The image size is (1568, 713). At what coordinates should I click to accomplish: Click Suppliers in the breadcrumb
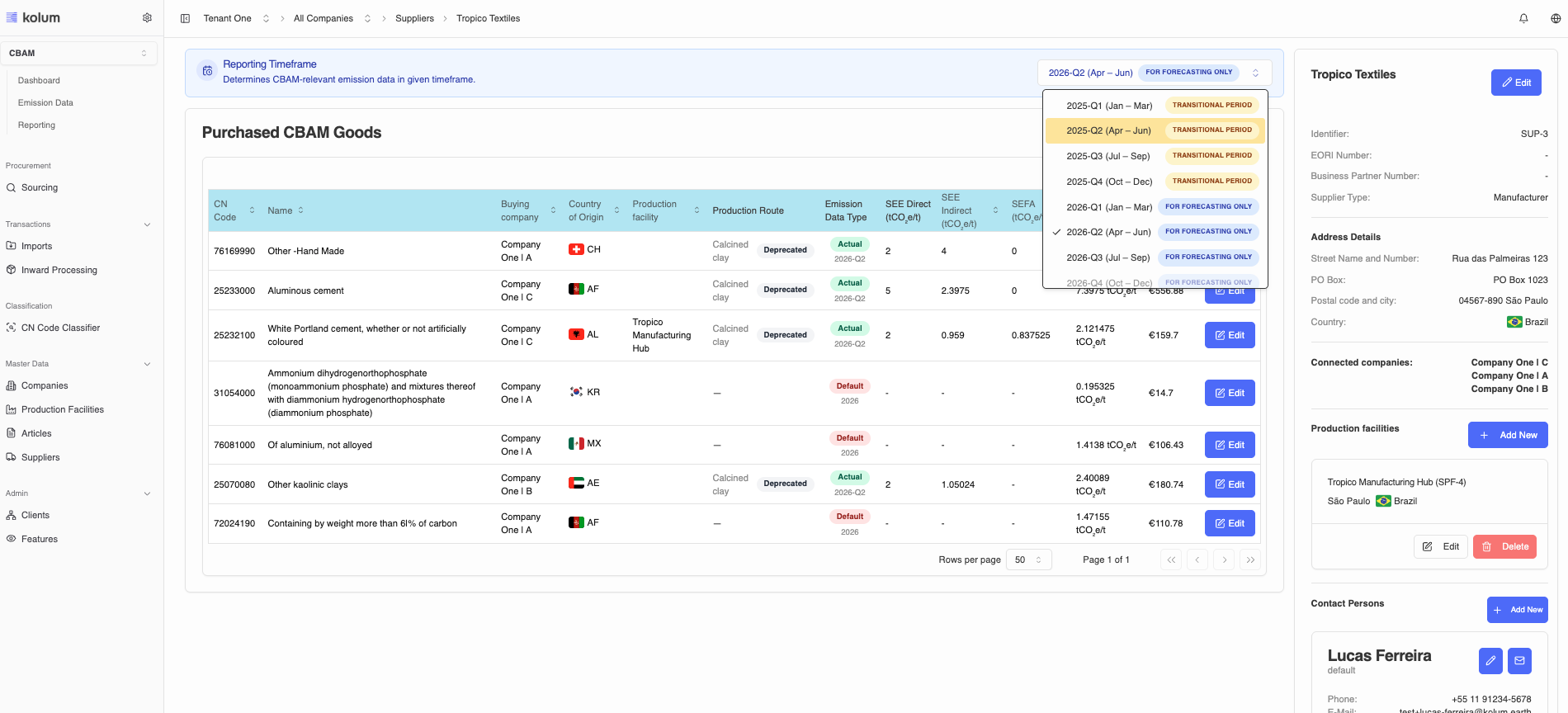(x=414, y=18)
